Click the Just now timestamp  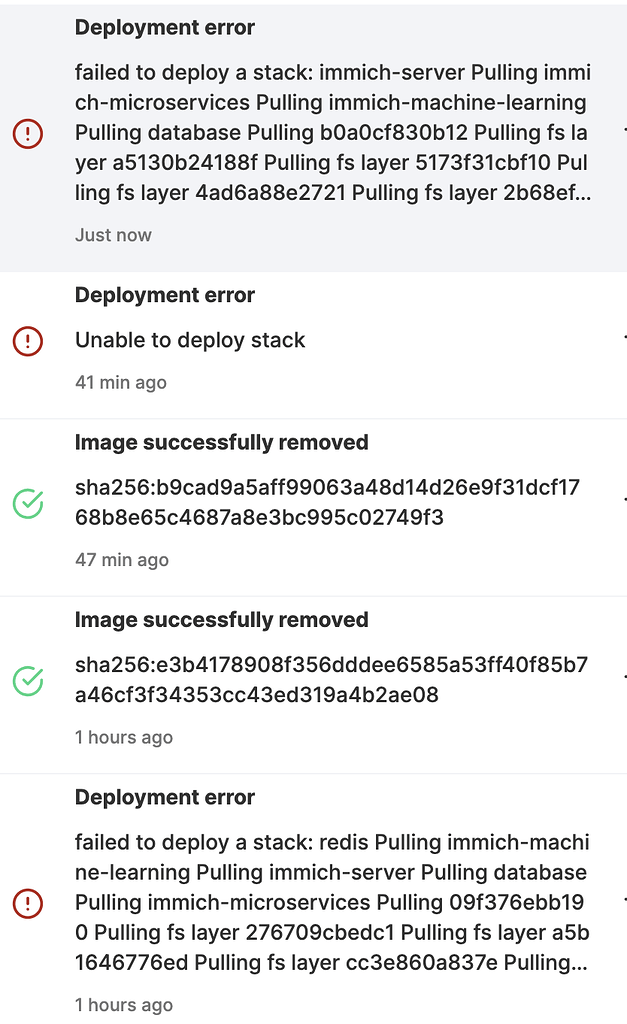[x=113, y=235]
